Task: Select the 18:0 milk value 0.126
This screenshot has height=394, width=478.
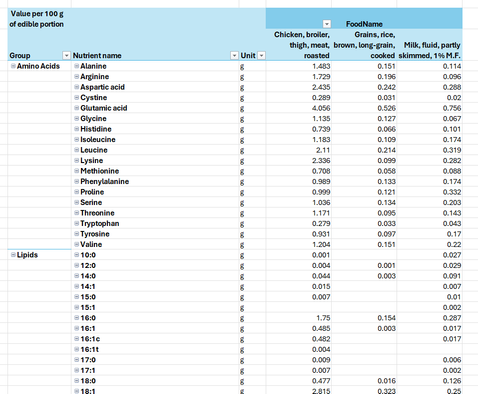Action: point(430,381)
